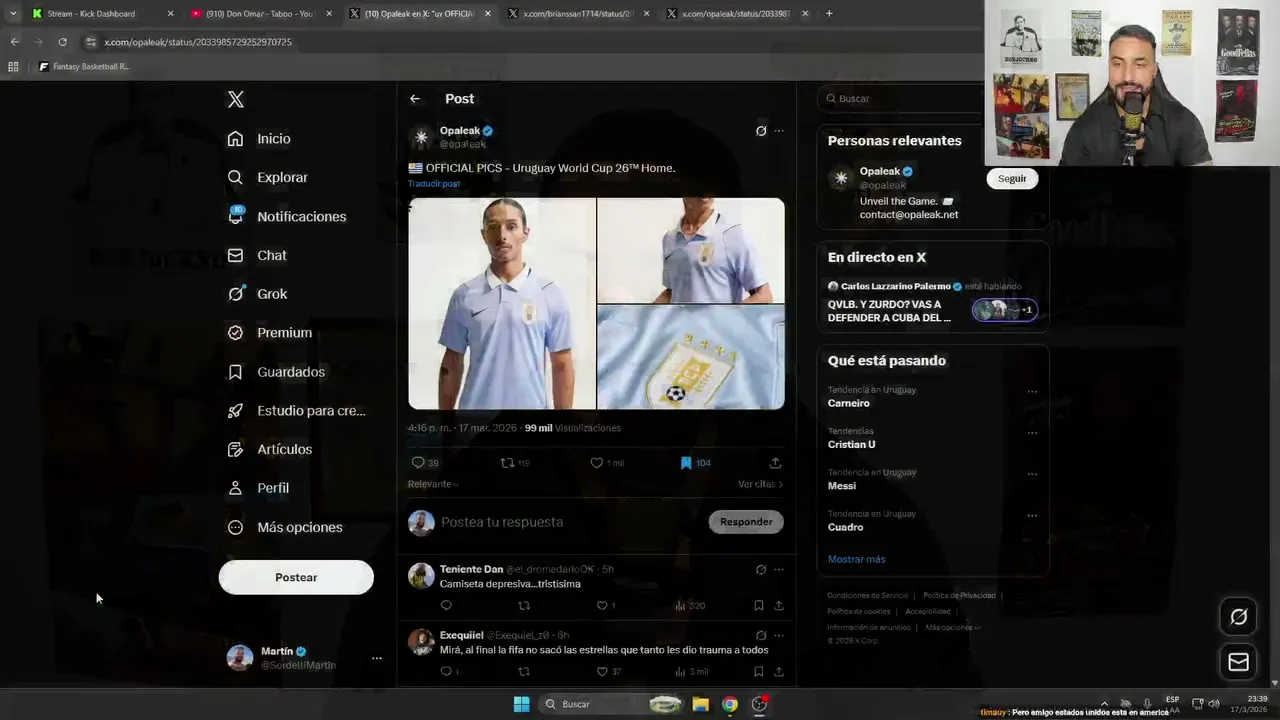This screenshot has width=1280, height=720.
Task: Open the jersey collar close-up image
Action: point(691,250)
